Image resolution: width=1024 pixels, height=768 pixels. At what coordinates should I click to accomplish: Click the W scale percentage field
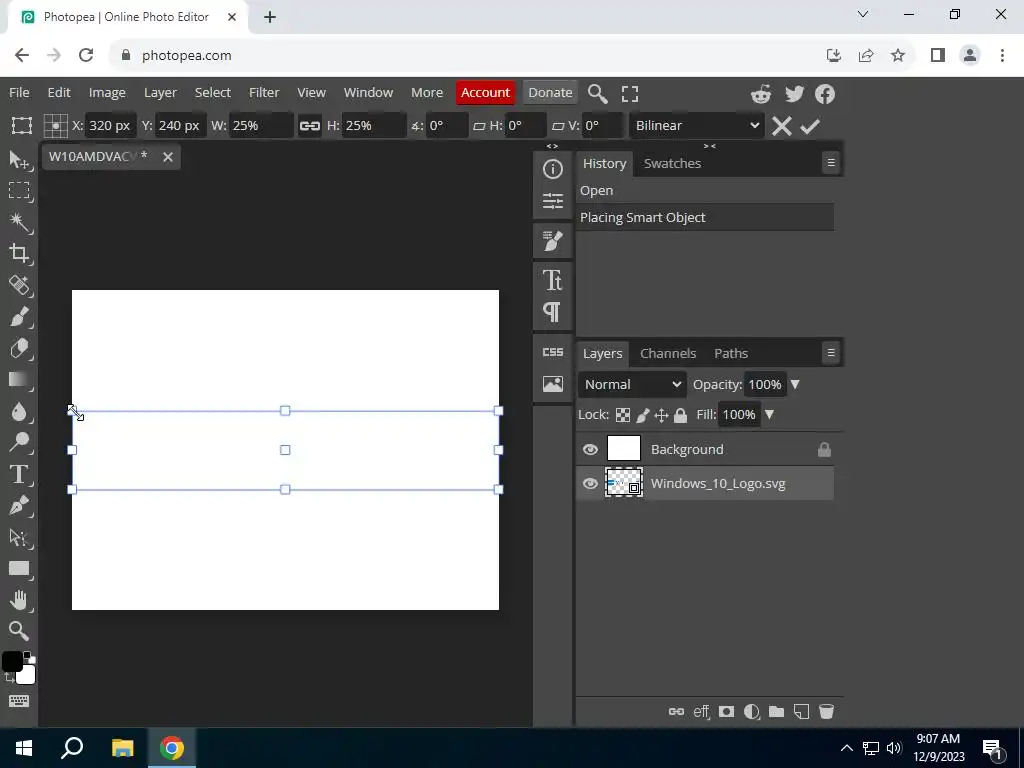tap(261, 125)
